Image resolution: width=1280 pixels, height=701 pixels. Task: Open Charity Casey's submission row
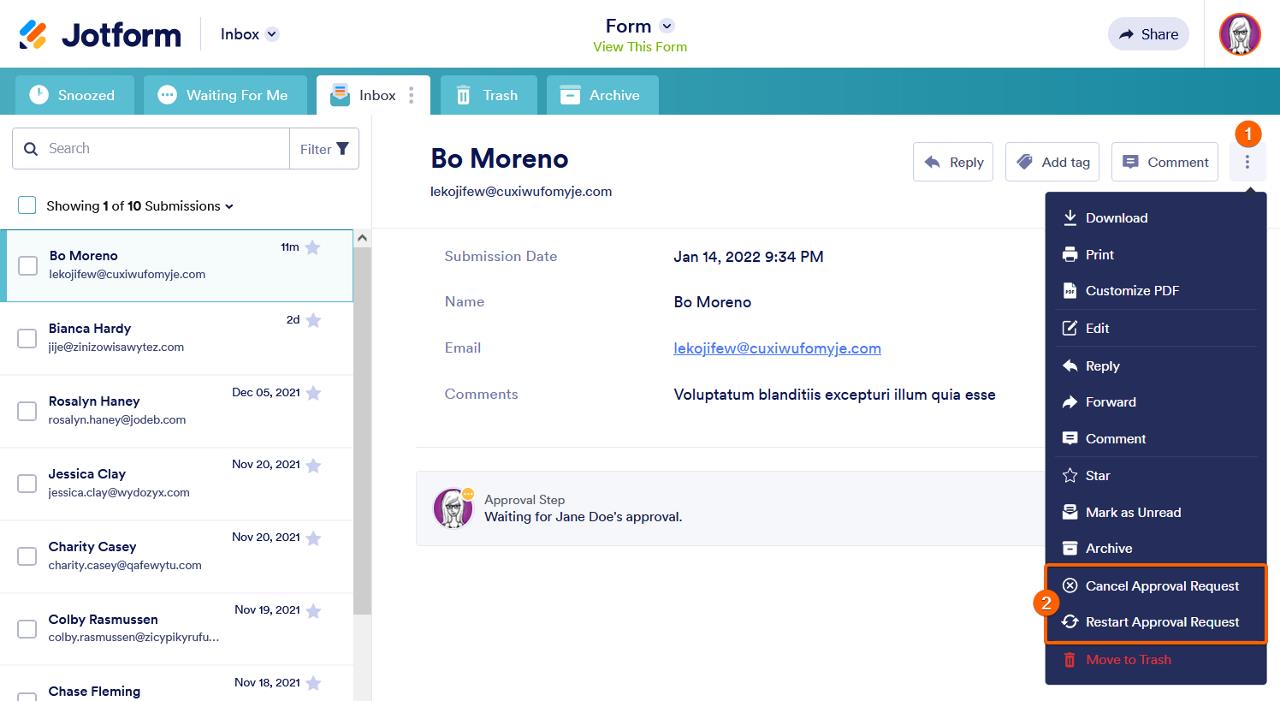tap(177, 556)
